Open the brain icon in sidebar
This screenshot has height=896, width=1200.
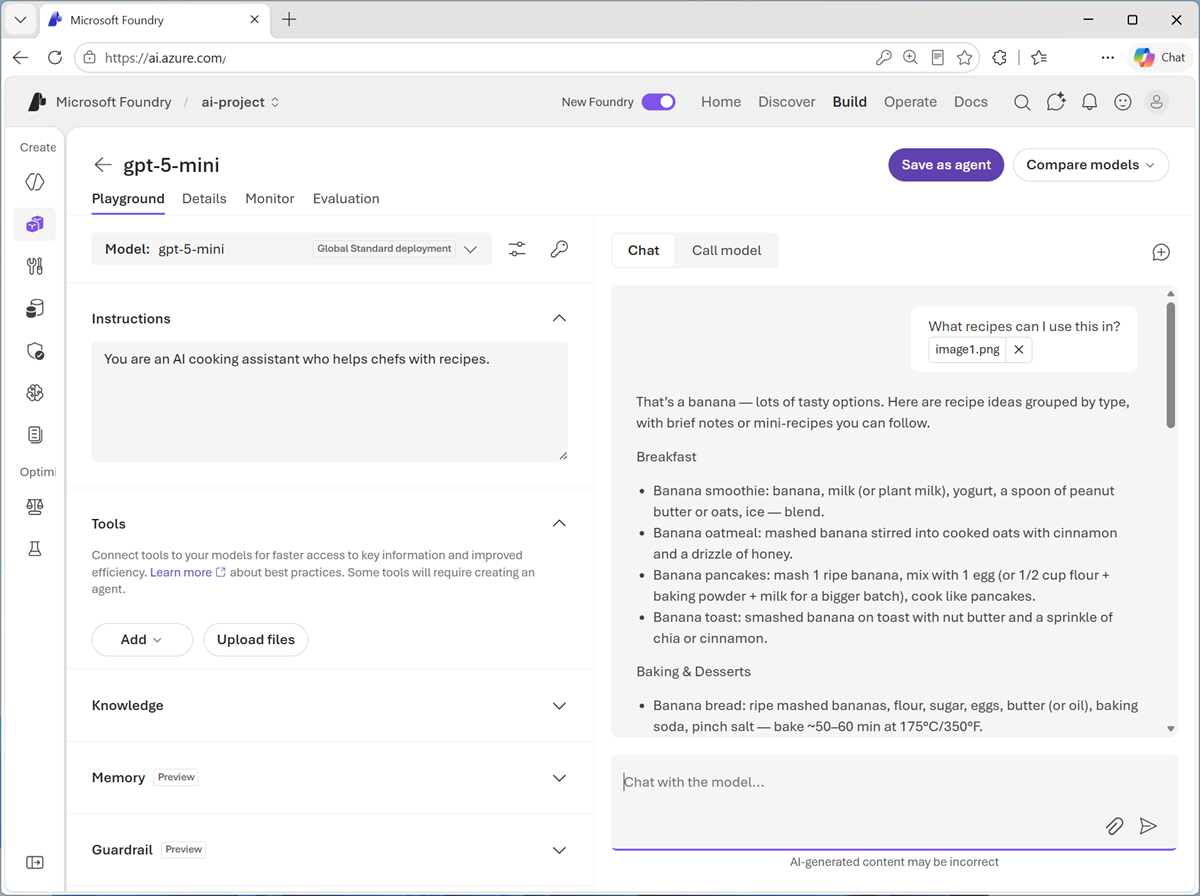click(x=35, y=393)
